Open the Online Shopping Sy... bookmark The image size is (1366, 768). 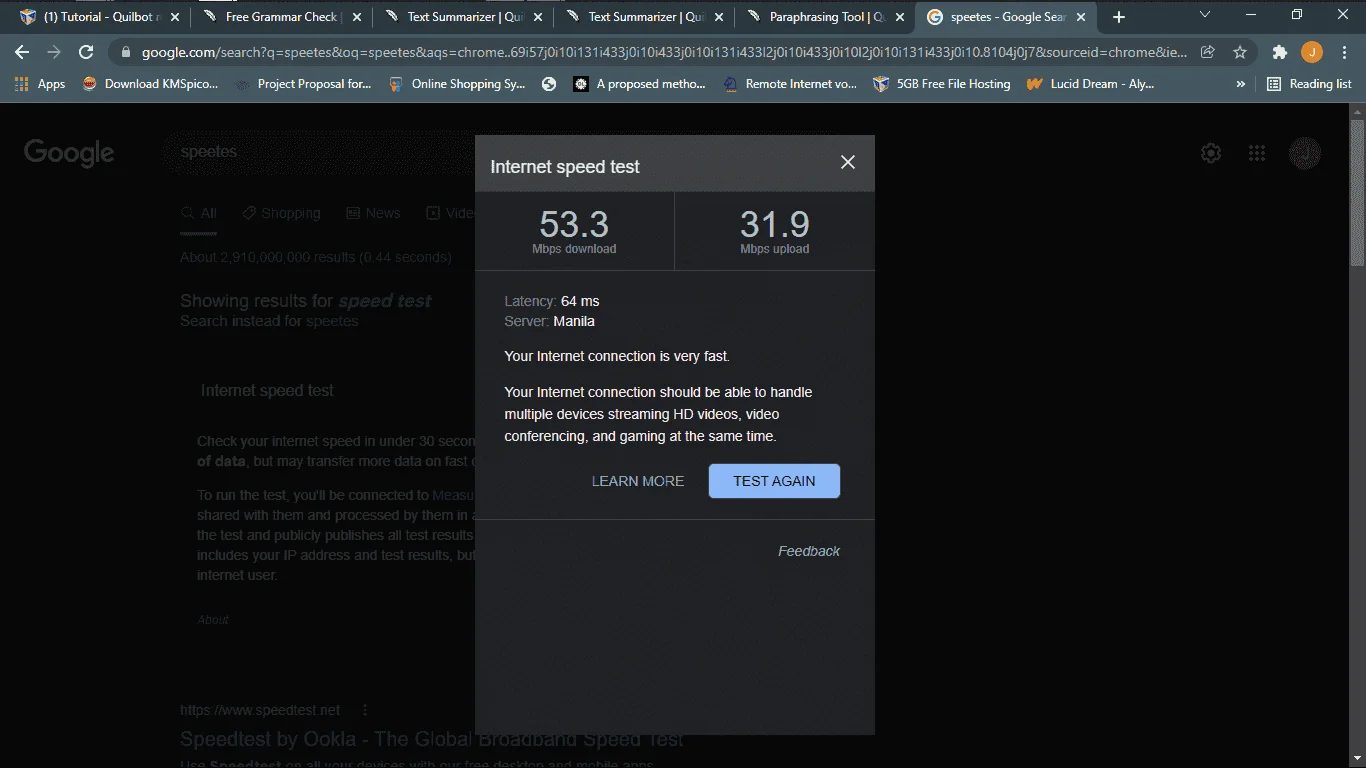pyautogui.click(x=457, y=84)
